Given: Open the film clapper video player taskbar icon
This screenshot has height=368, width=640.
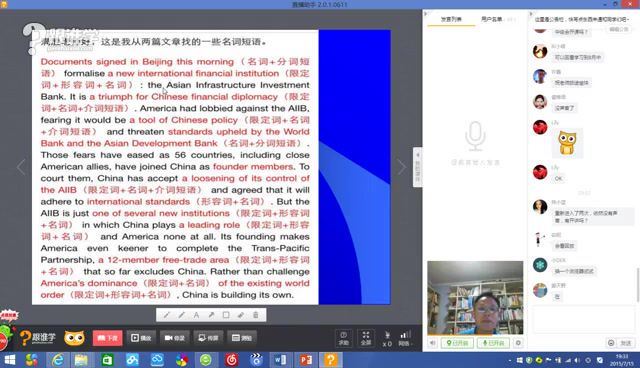Looking at the screenshot, I should coord(256,359).
